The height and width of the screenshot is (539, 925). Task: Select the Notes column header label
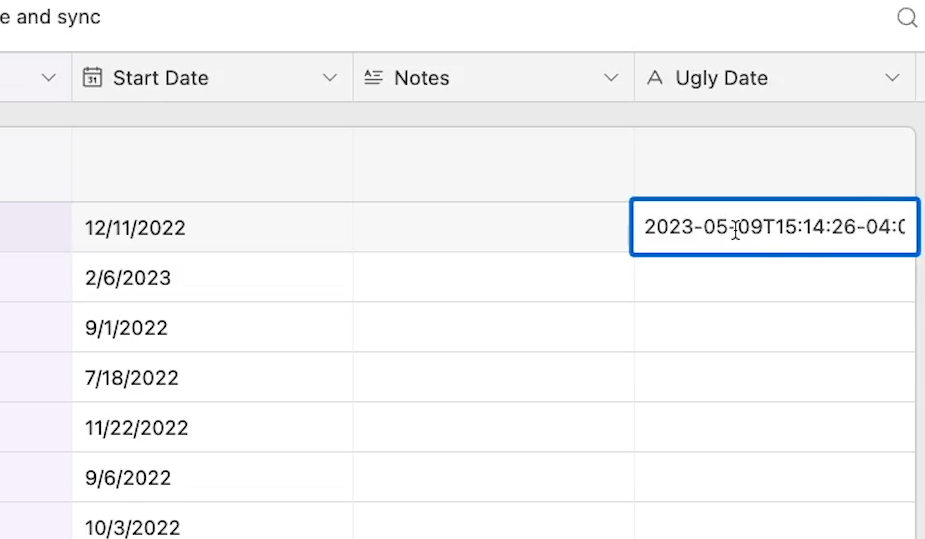422,78
